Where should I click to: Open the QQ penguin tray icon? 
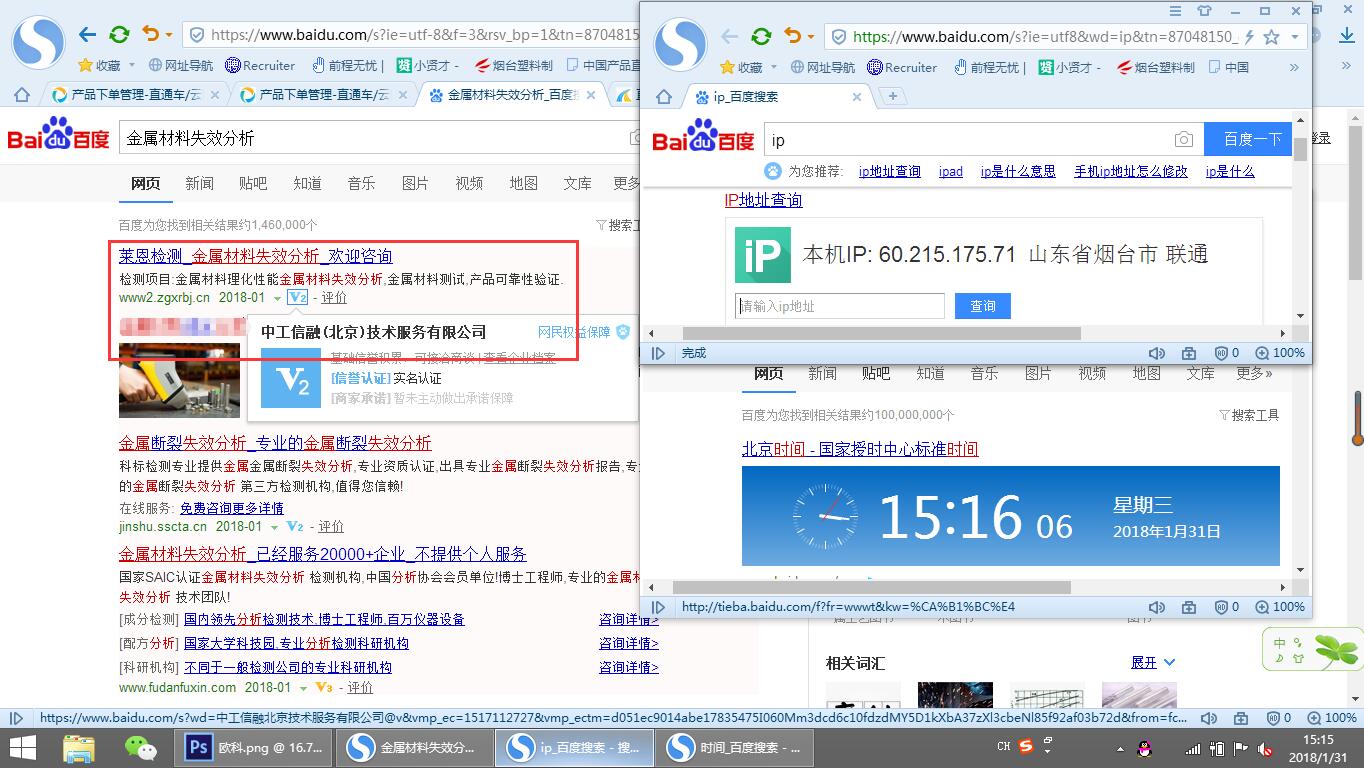click(x=1145, y=748)
